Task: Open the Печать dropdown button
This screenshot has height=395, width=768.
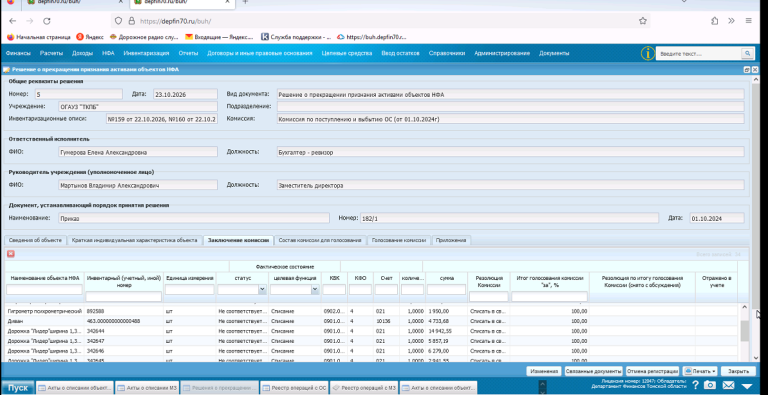Action: click(x=700, y=371)
